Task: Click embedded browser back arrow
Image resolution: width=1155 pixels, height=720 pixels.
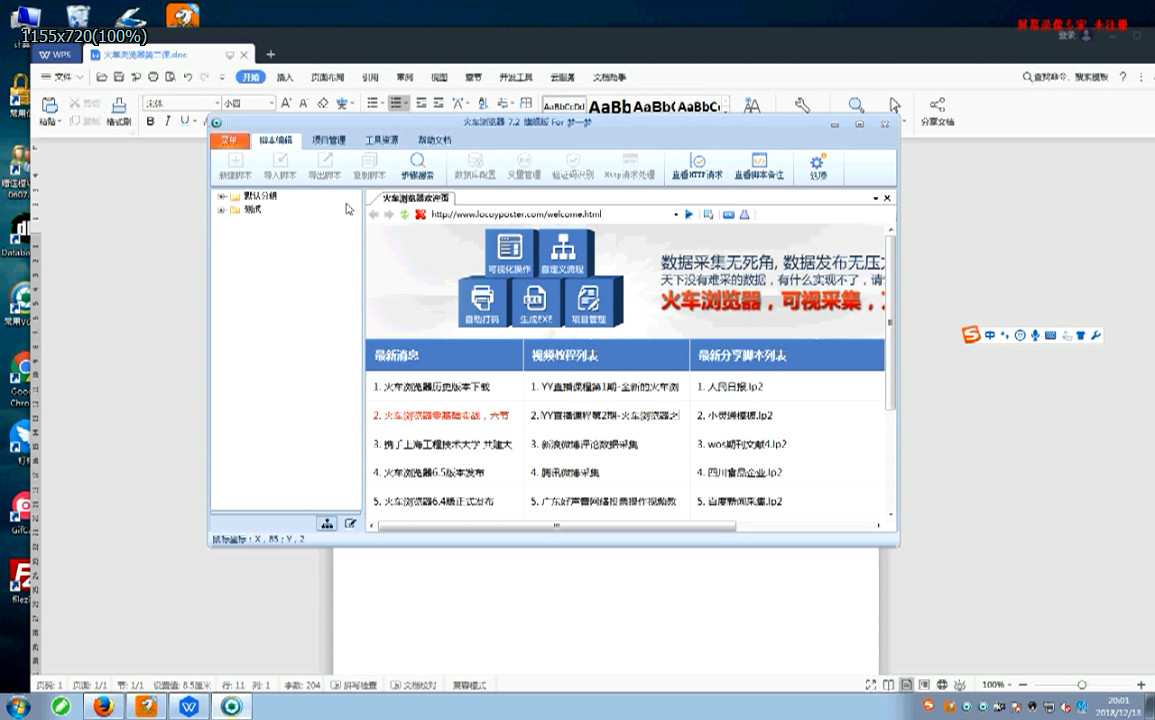Action: pos(373,214)
